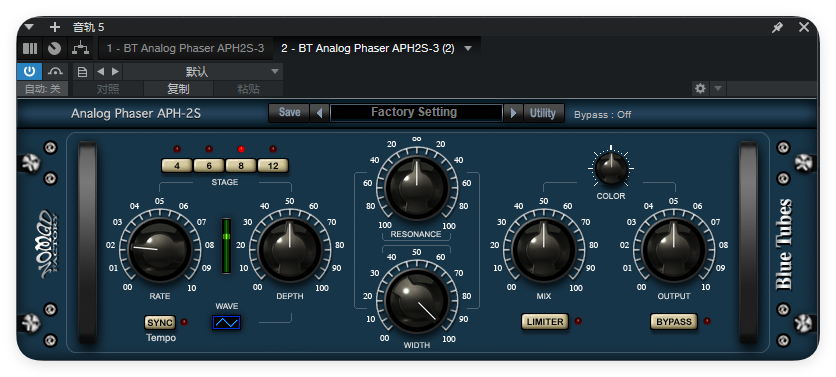Screen dimensions: 836x377
Task: Click the WIDTH knob
Action: pos(416,301)
